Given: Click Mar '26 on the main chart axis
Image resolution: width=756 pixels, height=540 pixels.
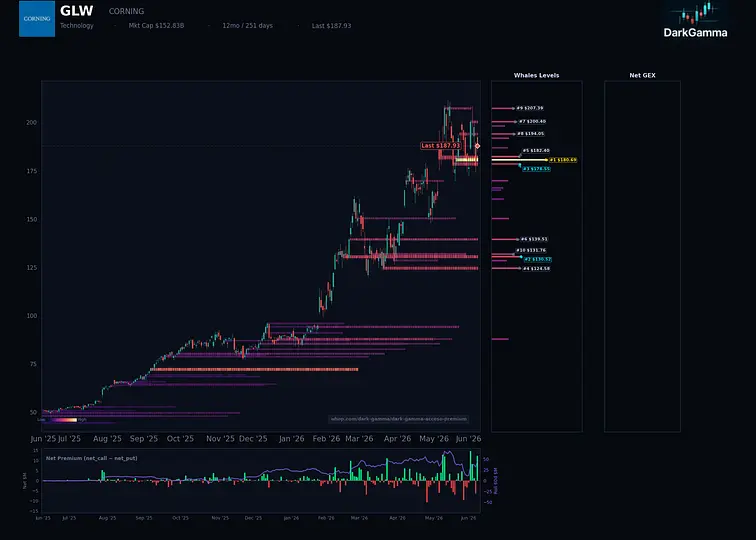Looking at the screenshot, I should [359, 439].
